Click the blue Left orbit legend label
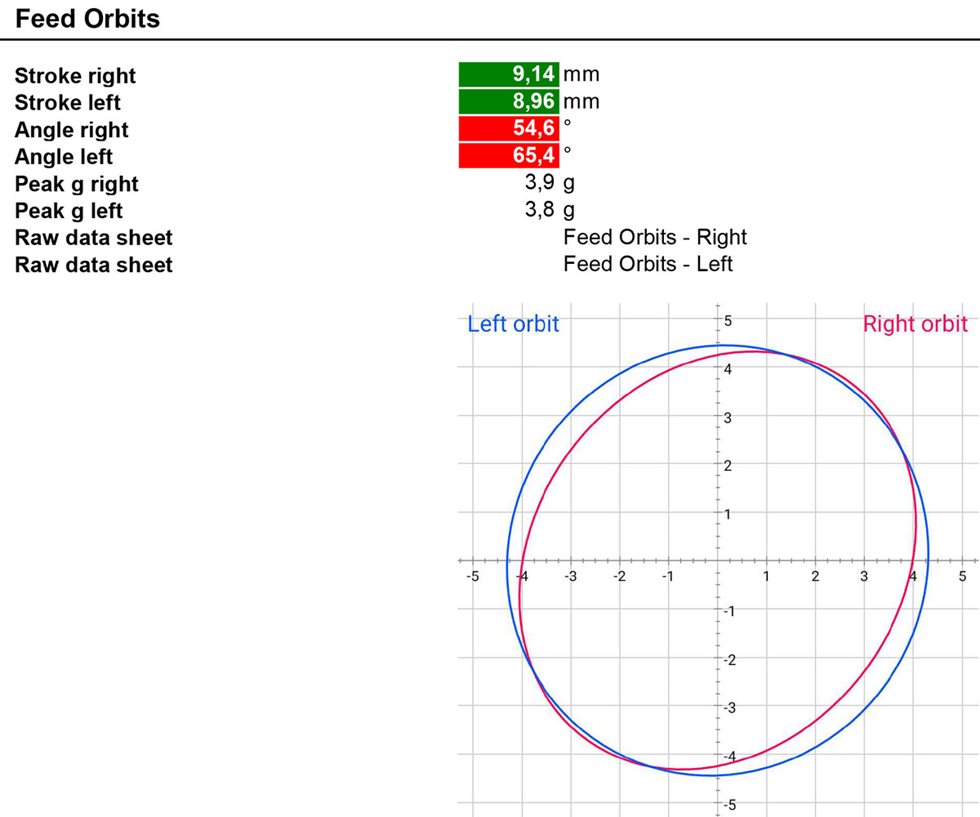This screenshot has height=817, width=980. pos(513,324)
